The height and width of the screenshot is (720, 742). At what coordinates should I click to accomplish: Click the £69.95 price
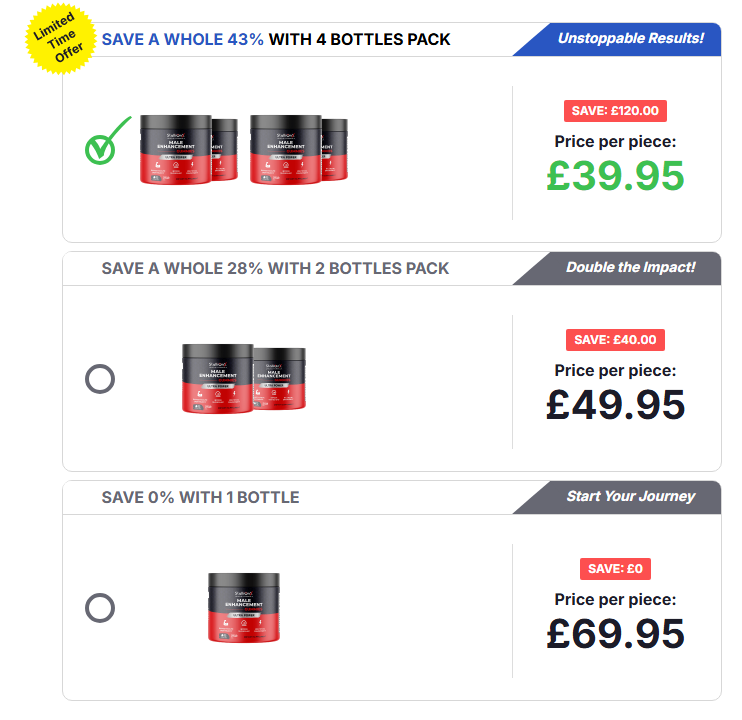(x=615, y=633)
